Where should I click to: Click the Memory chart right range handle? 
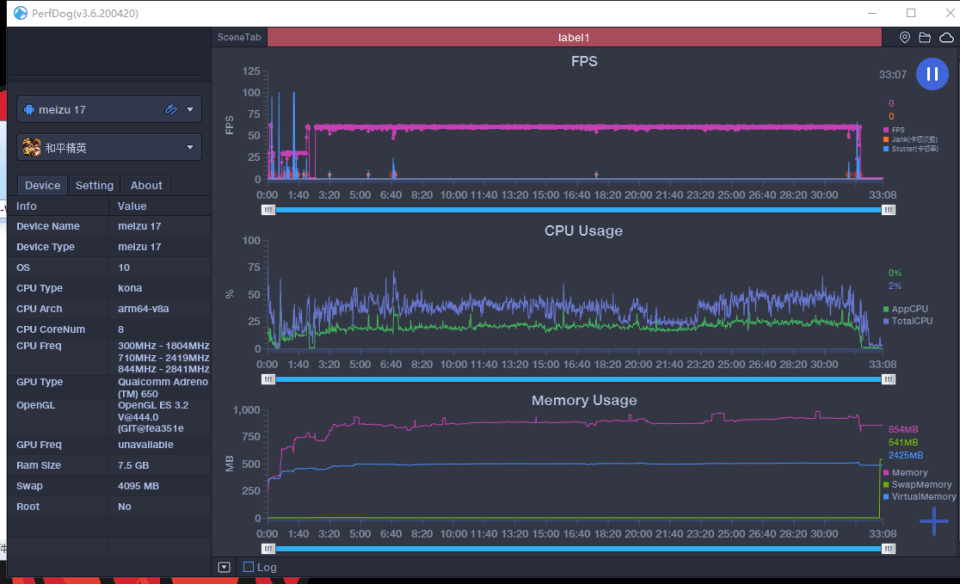(888, 549)
